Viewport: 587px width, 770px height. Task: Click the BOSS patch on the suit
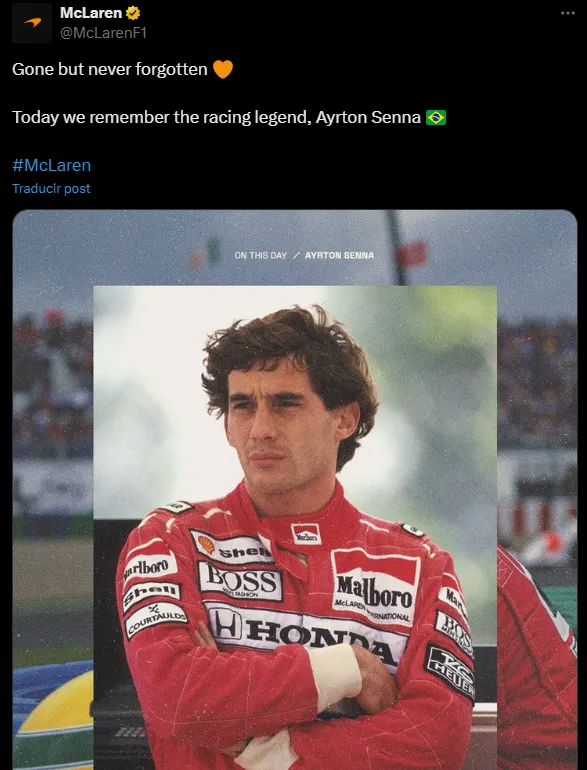[240, 581]
